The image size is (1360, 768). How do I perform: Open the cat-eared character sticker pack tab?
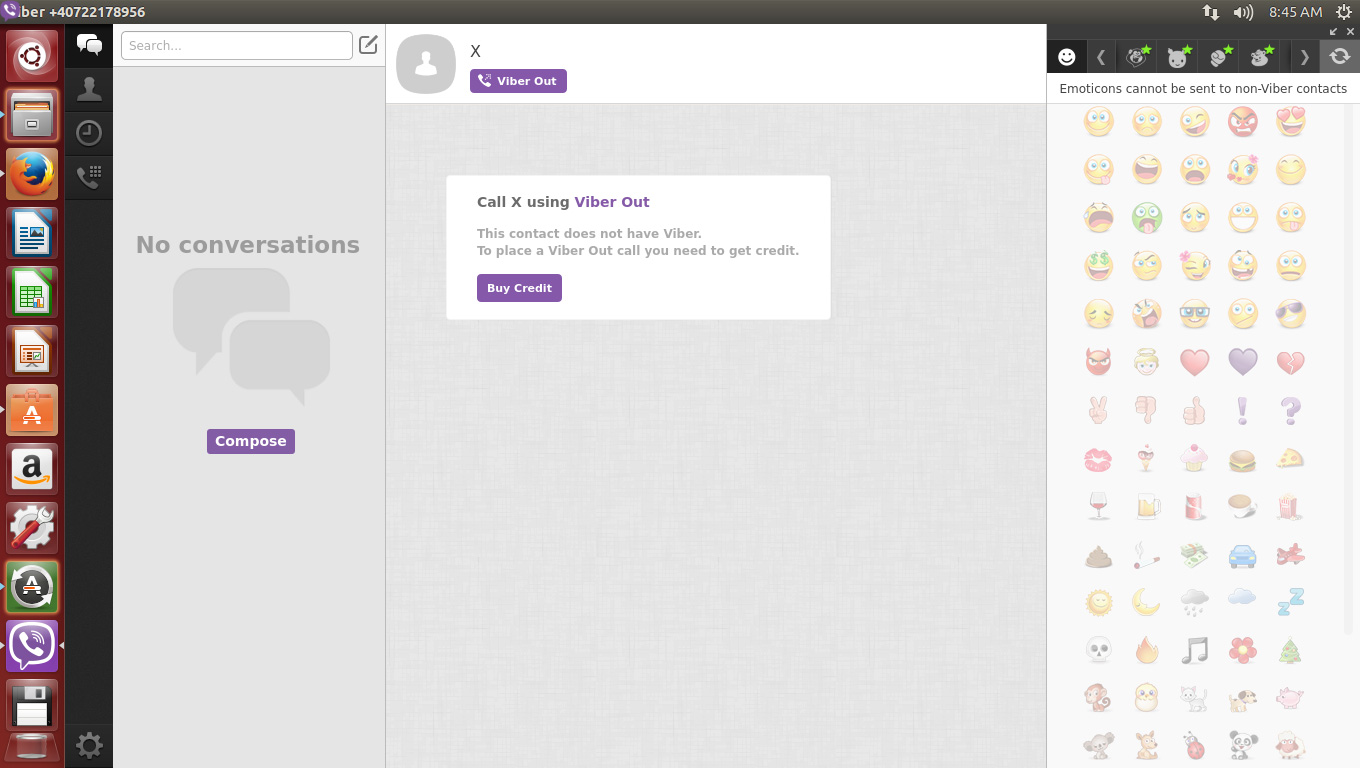[x=1178, y=57]
